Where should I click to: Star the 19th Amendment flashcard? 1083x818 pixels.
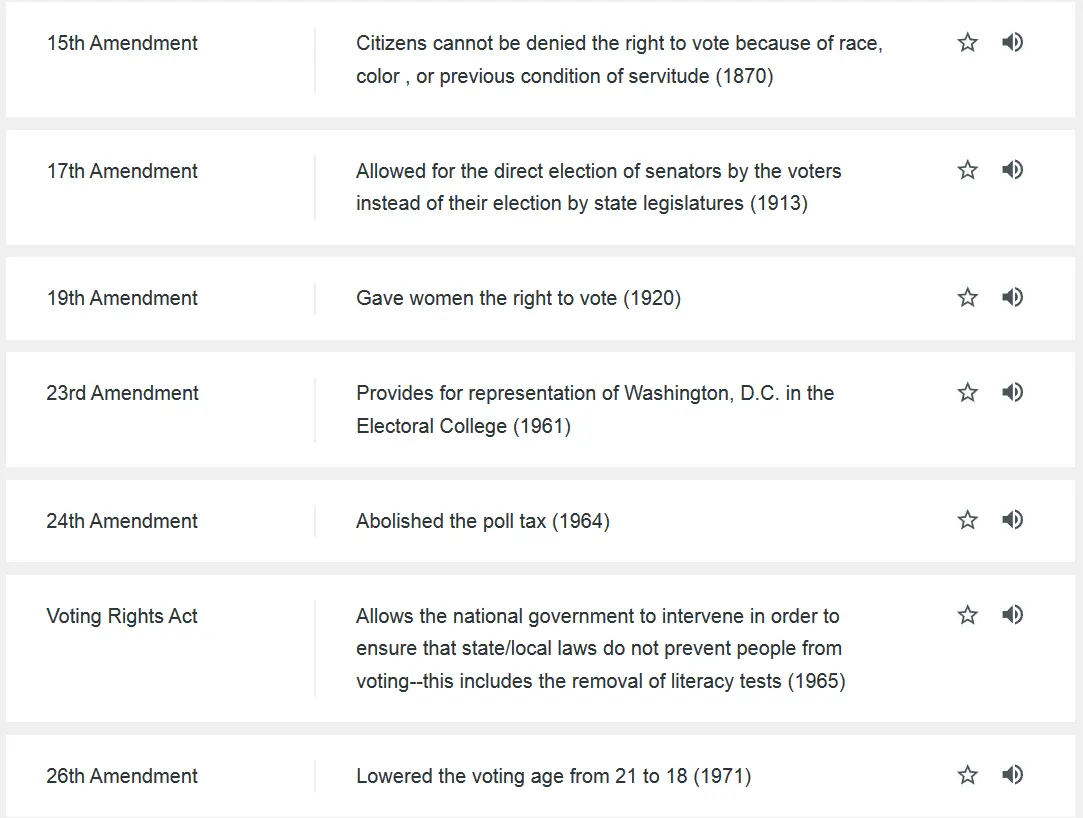click(967, 297)
